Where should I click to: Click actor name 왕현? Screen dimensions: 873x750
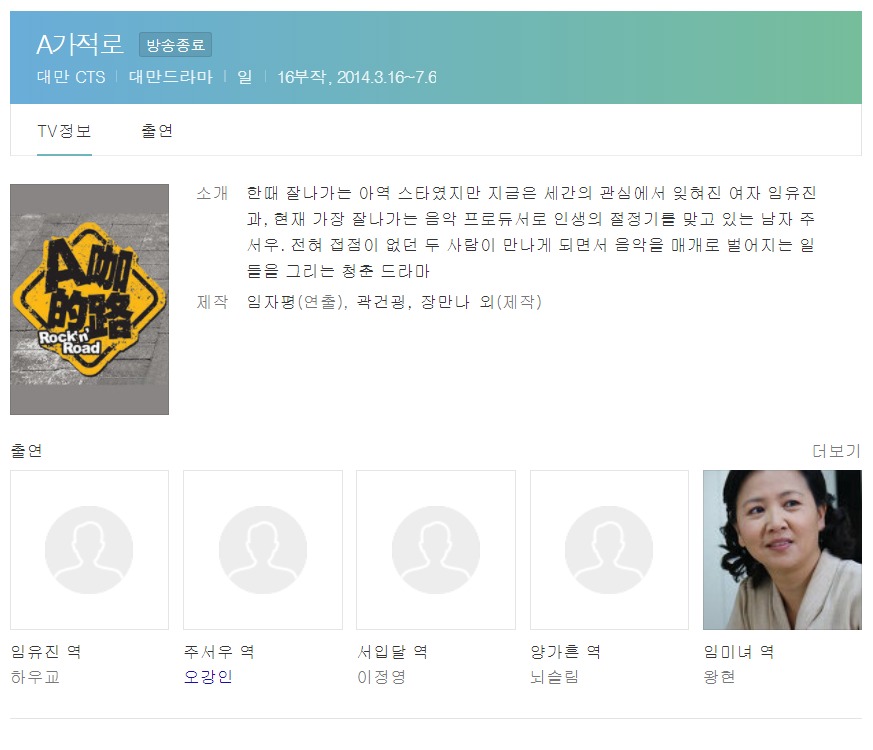point(719,677)
